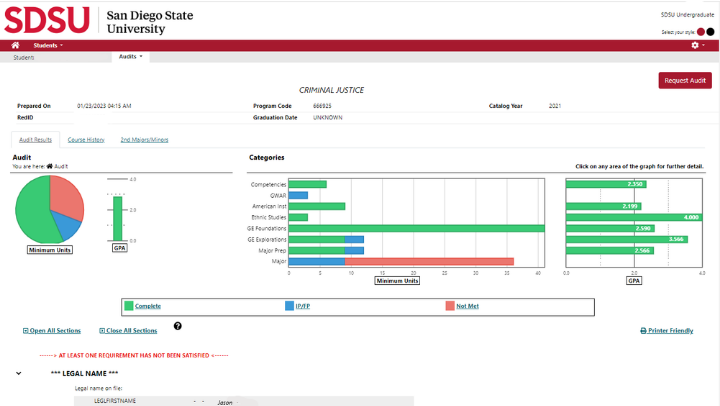The width and height of the screenshot is (720, 406).
Task: Expand the Audits dropdown tab
Action: point(131,57)
